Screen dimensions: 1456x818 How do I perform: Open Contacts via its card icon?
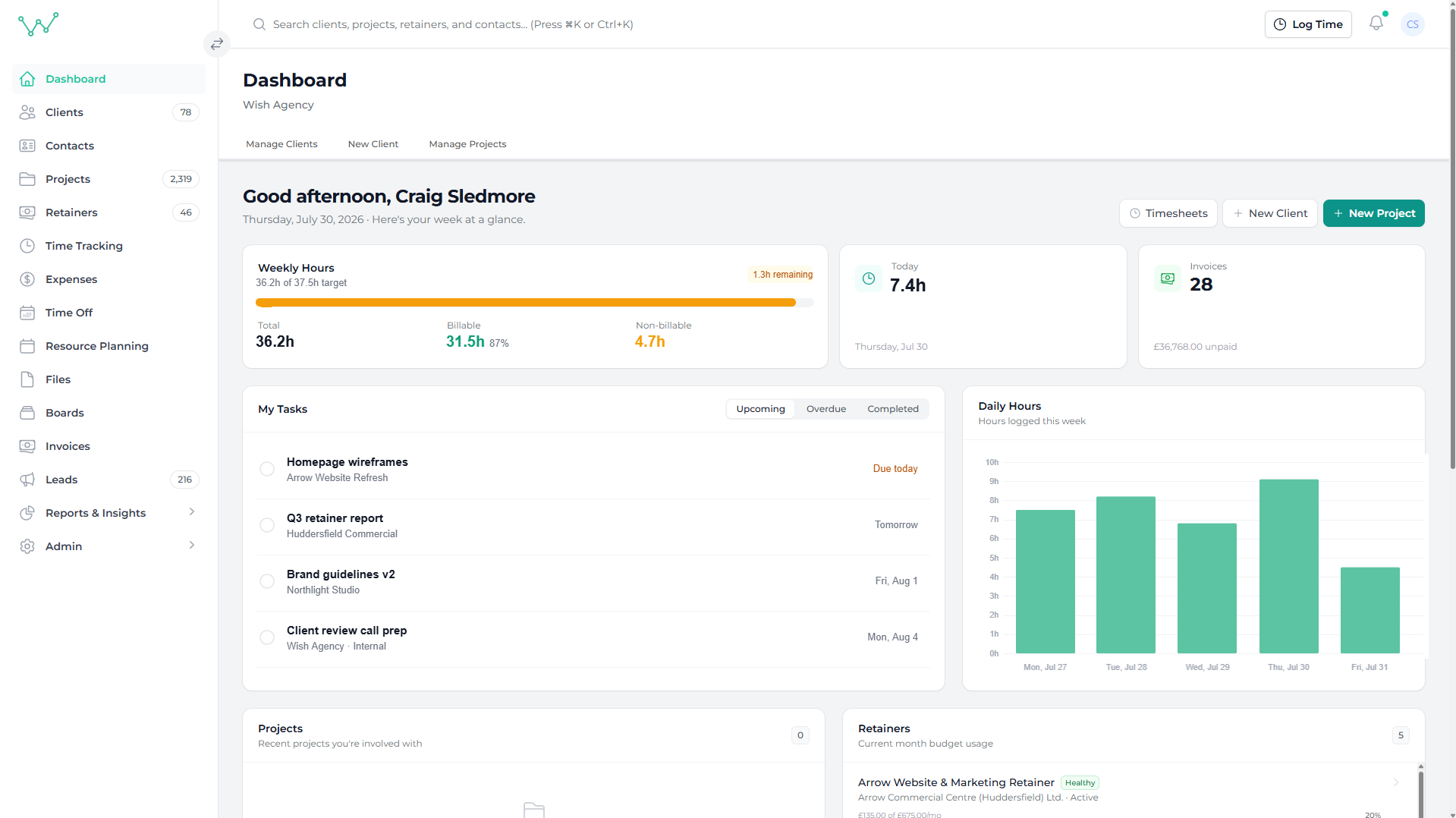(x=27, y=146)
